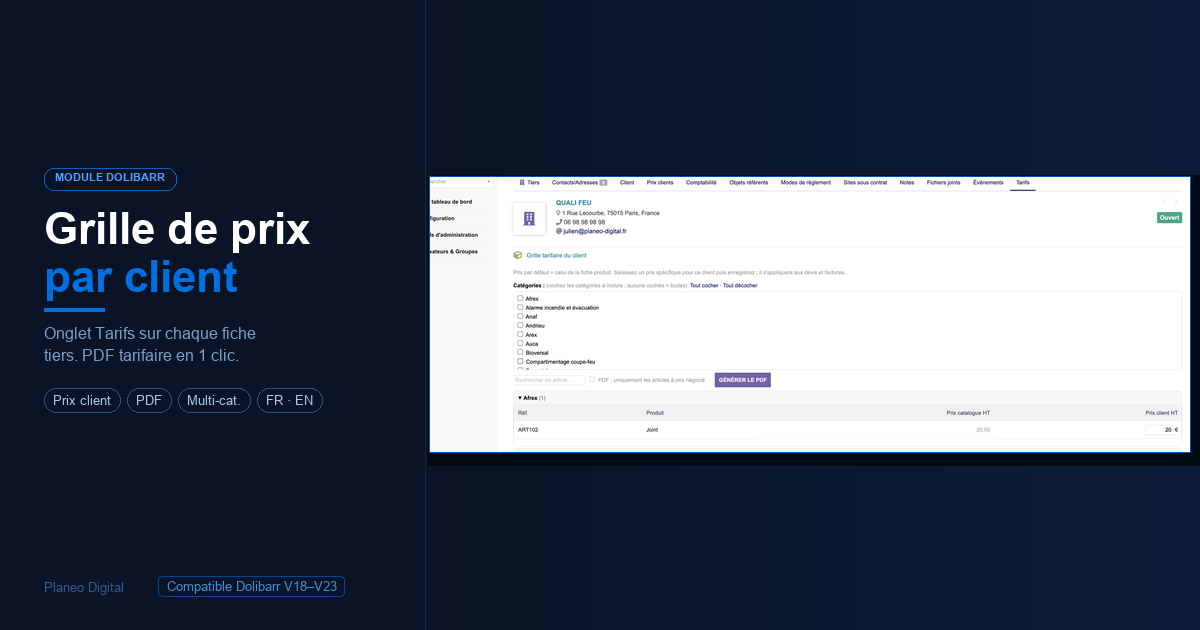This screenshot has width=1200, height=630.
Task: Open the Tiers tab
Action: click(x=530, y=183)
